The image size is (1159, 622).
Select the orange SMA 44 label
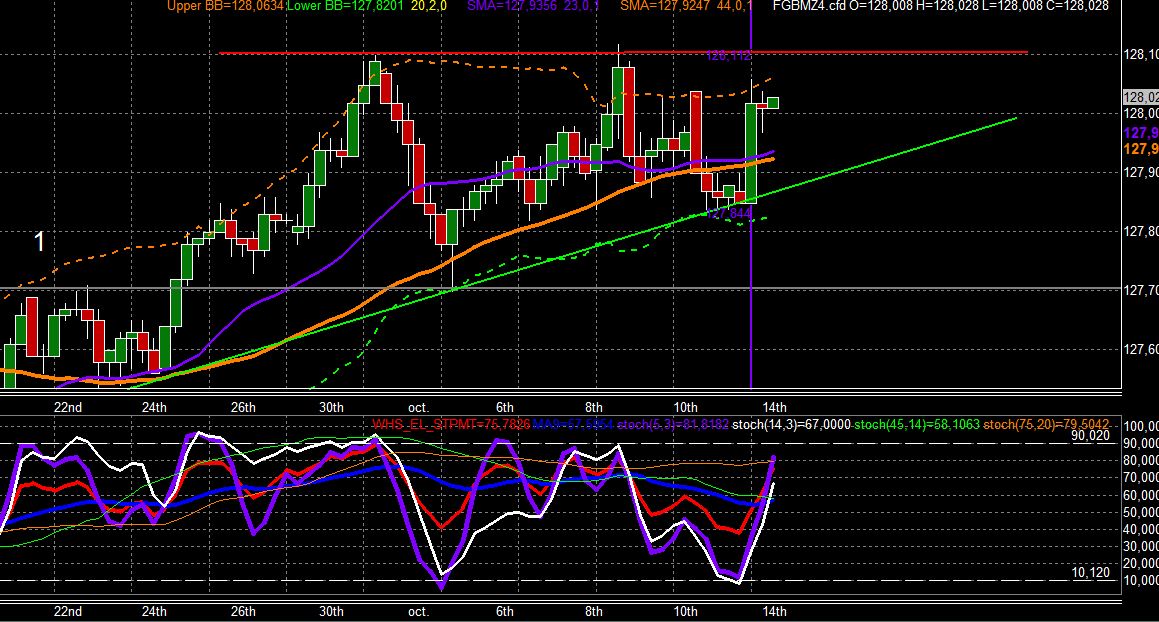click(687, 6)
